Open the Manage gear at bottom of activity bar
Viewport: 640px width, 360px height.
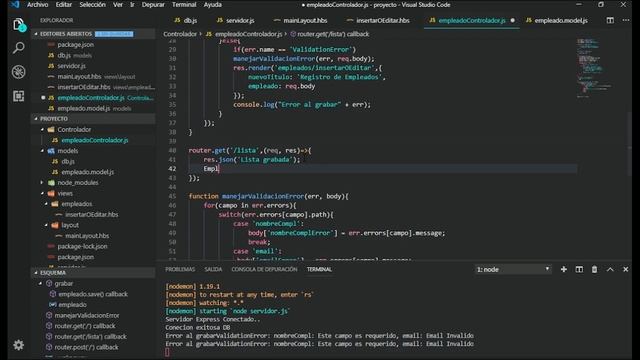(x=18, y=345)
